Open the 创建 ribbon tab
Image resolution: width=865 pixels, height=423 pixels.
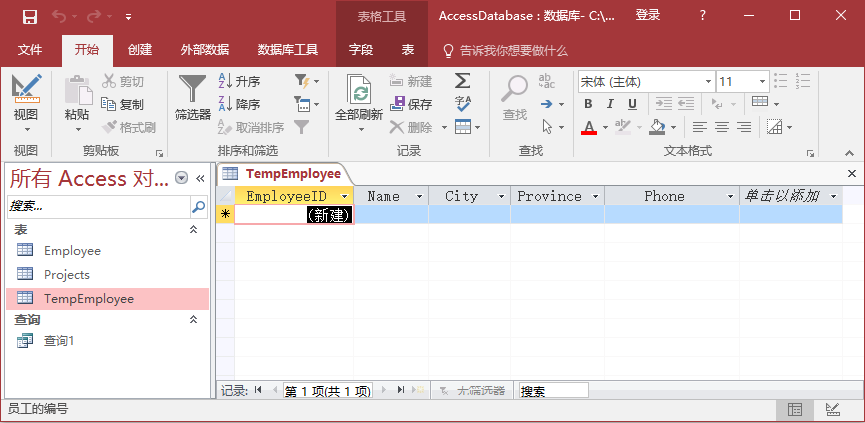point(140,50)
